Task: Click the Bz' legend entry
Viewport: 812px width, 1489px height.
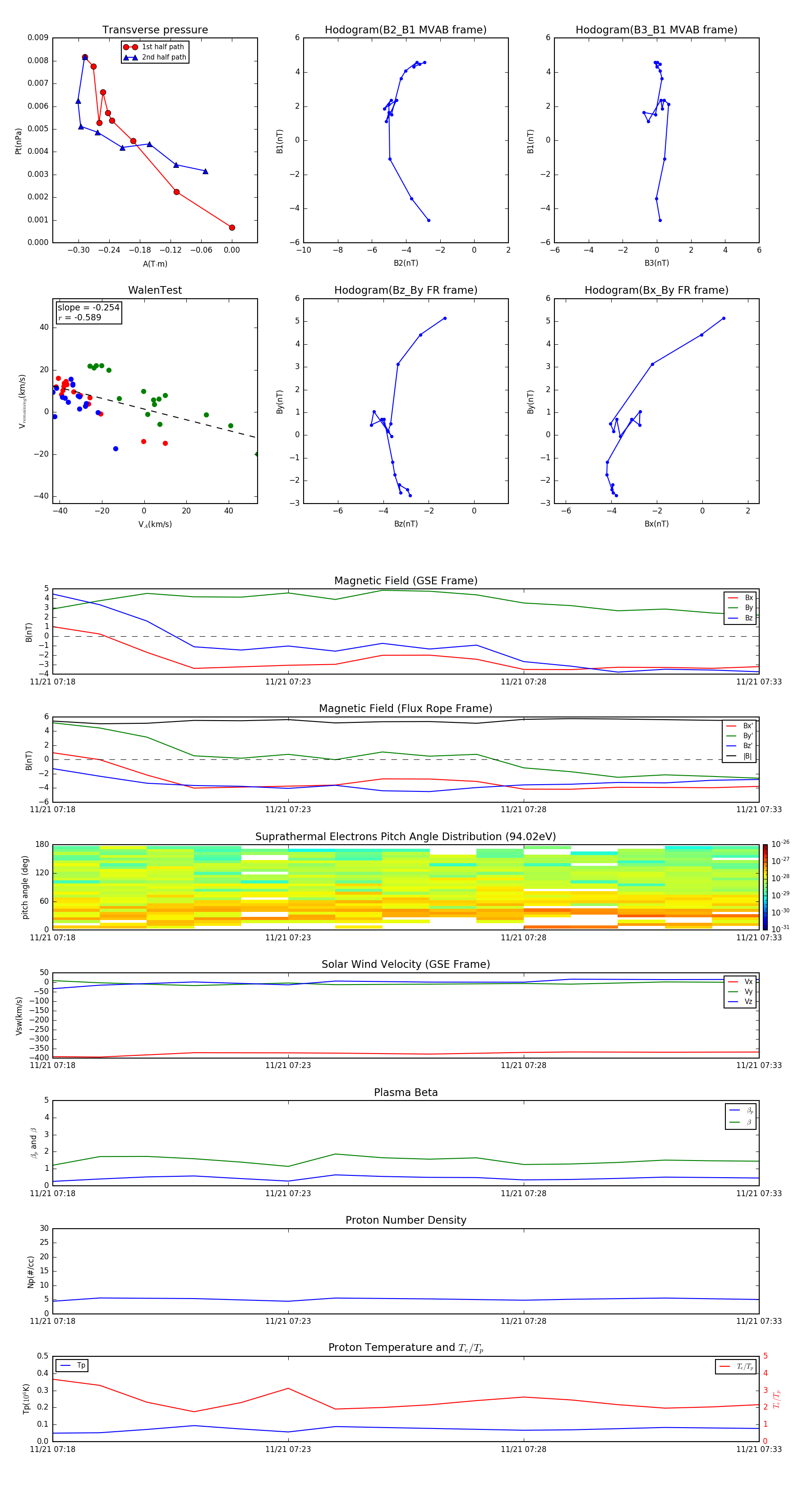Action: click(x=740, y=746)
